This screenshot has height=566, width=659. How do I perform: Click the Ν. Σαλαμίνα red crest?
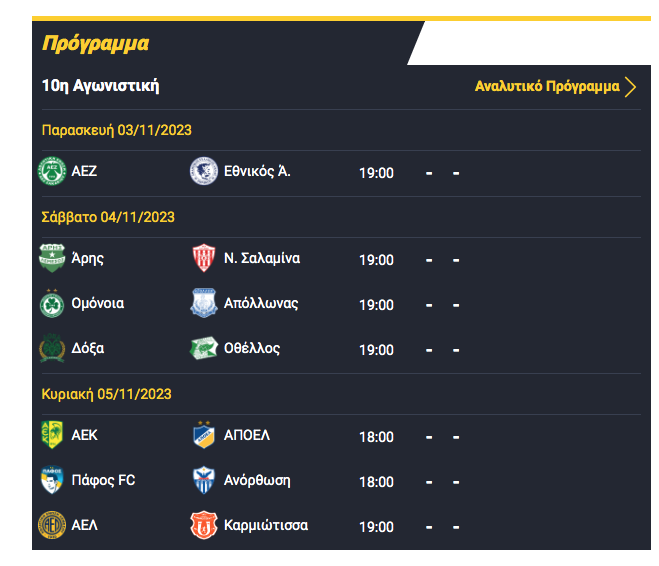204,258
